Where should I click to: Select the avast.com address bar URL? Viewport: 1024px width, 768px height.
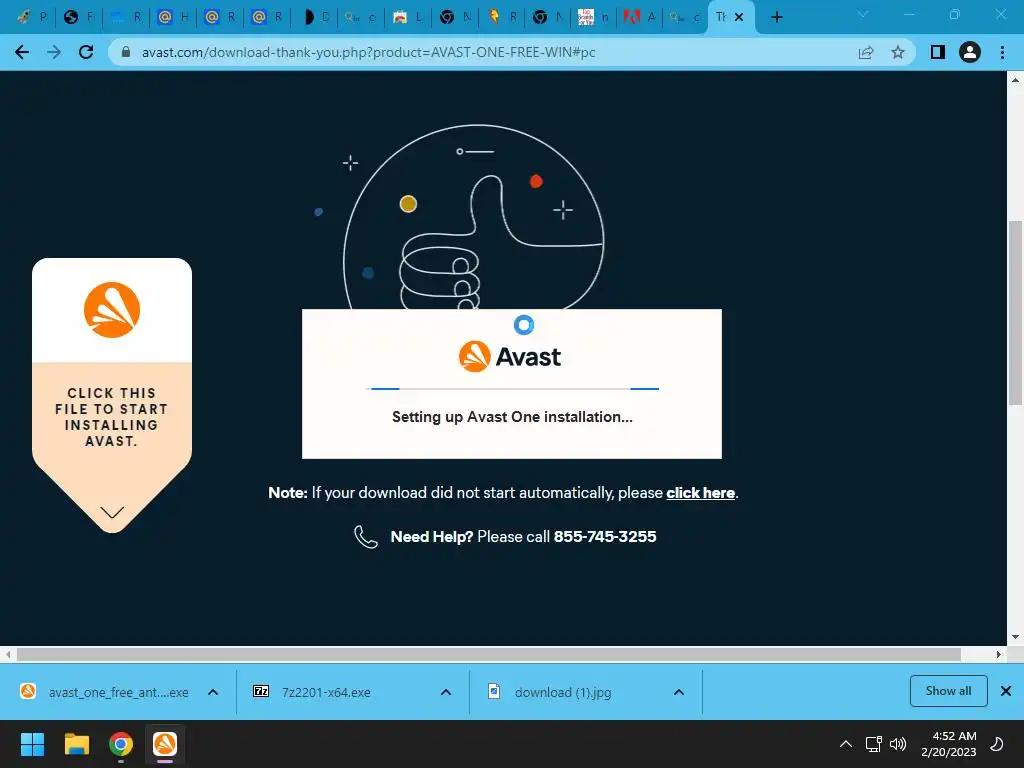pos(368,52)
